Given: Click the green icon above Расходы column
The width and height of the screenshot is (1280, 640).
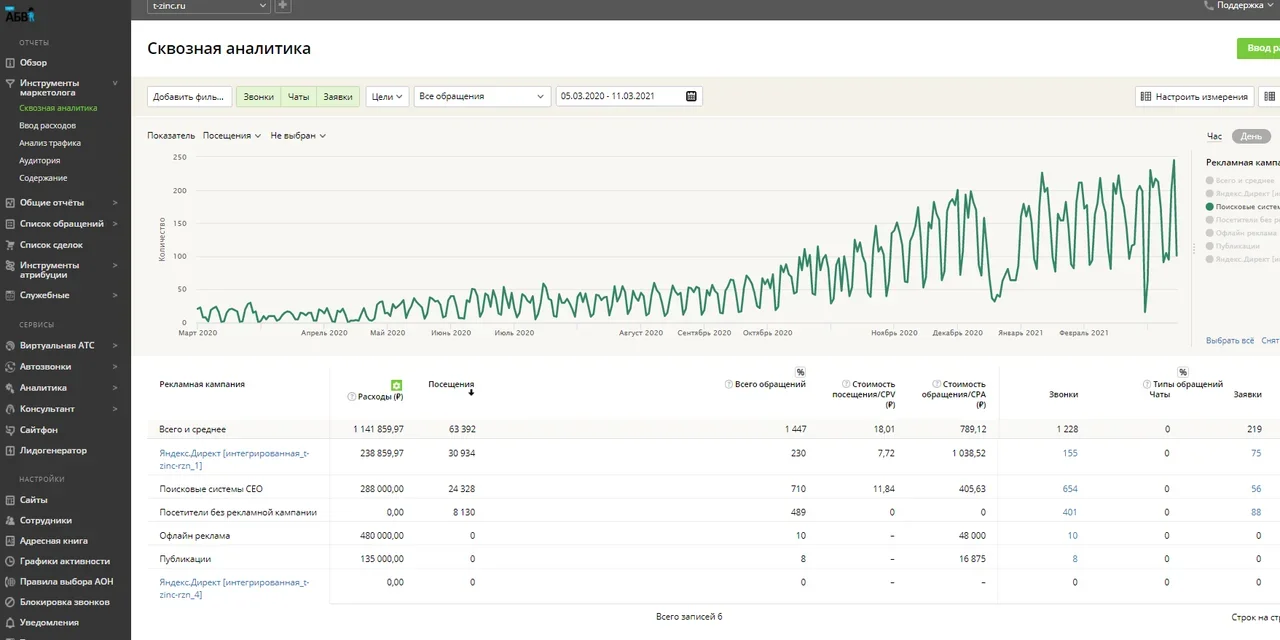Looking at the screenshot, I should pos(396,385).
